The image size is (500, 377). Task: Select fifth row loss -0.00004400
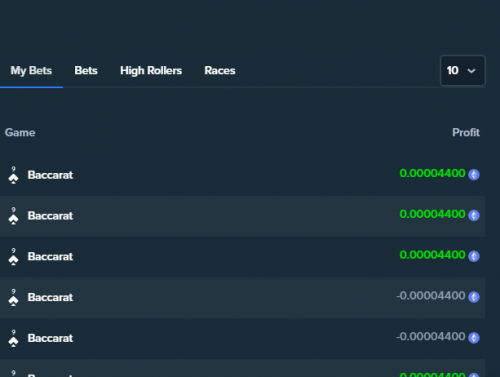coord(431,336)
